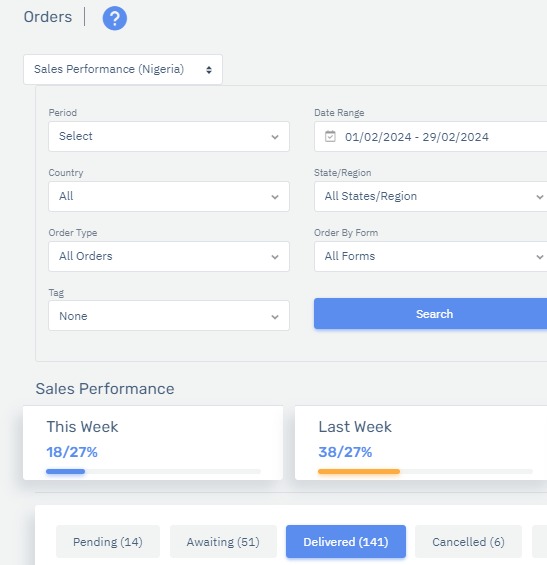Image resolution: width=547 pixels, height=565 pixels.
Task: Select the Delivered (141) tab
Action: coord(346,542)
